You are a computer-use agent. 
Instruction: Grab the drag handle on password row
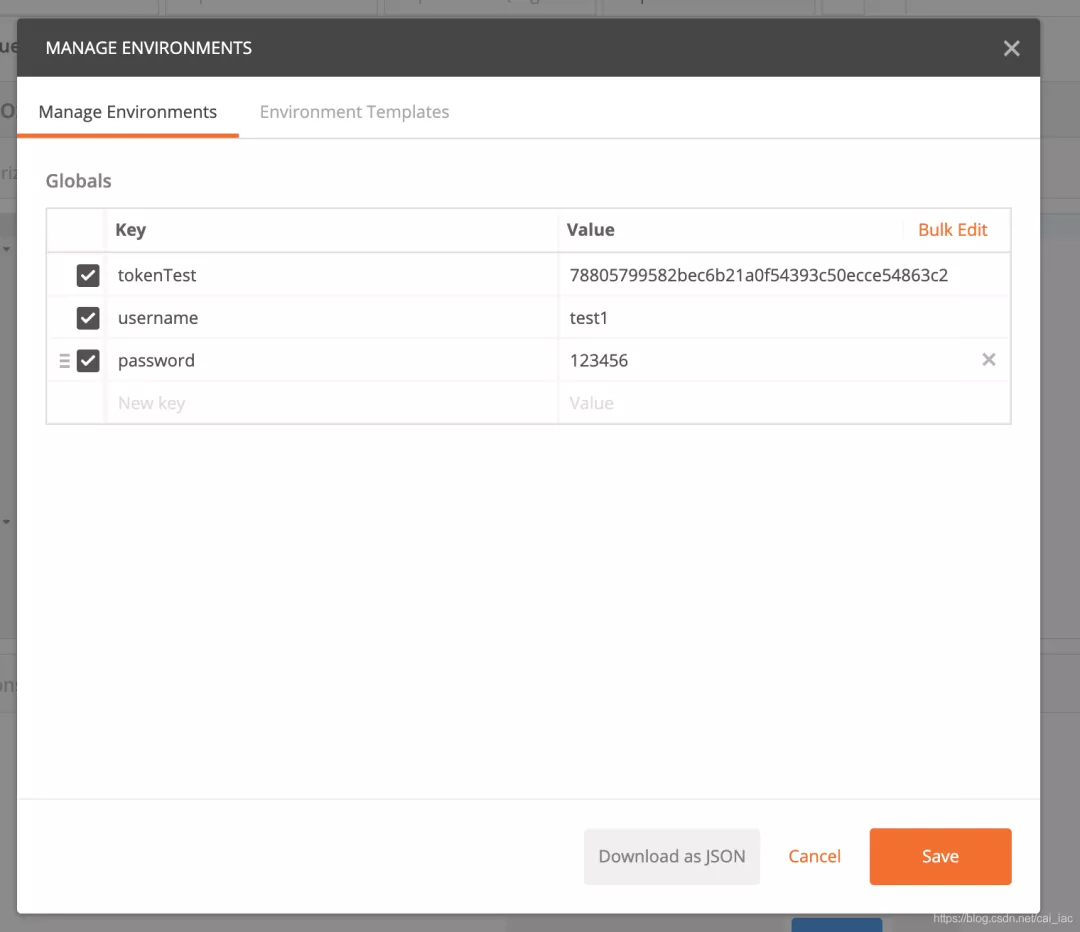(65, 361)
